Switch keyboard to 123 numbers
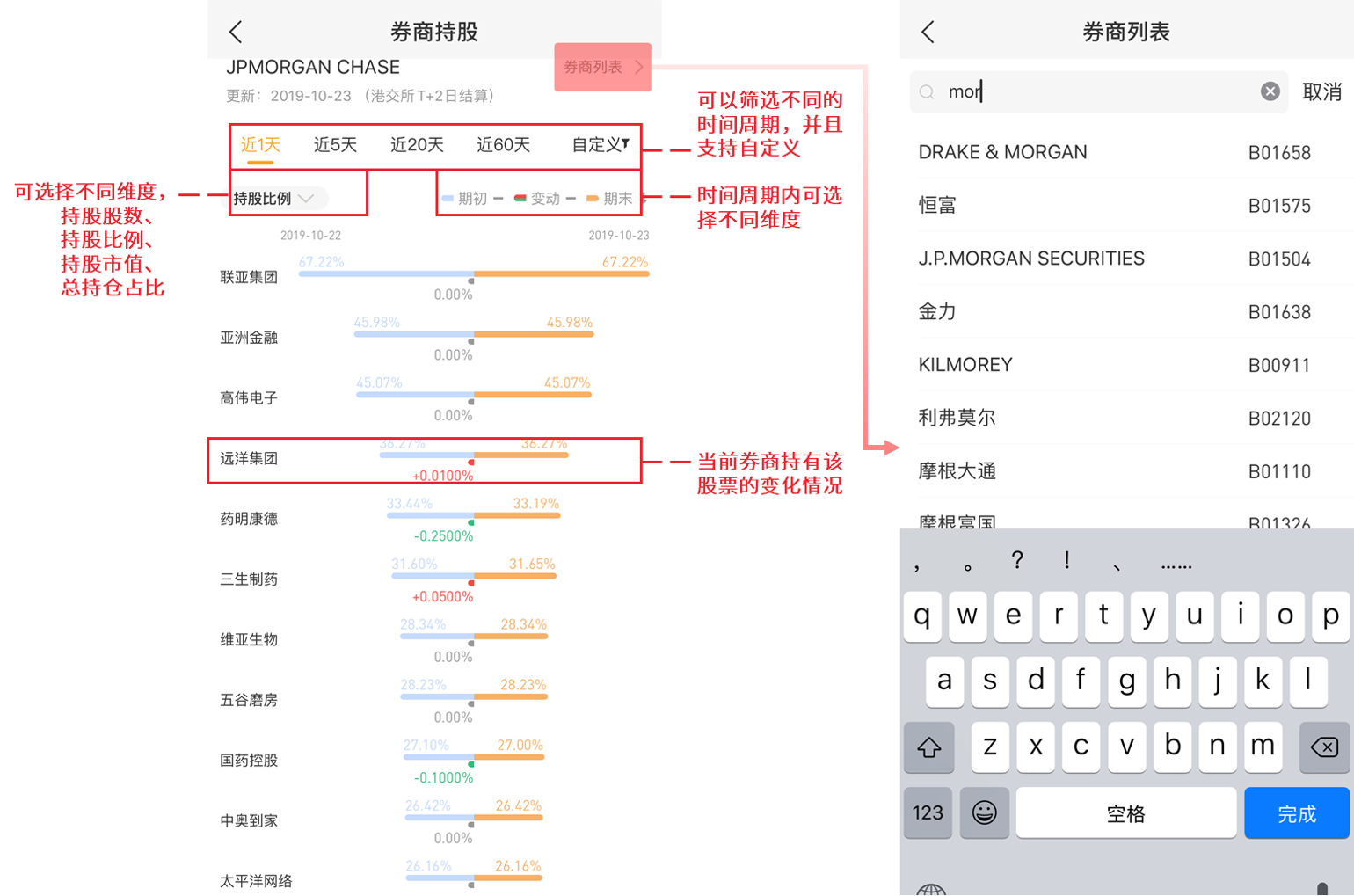This screenshot has height=896, width=1354. click(x=928, y=812)
